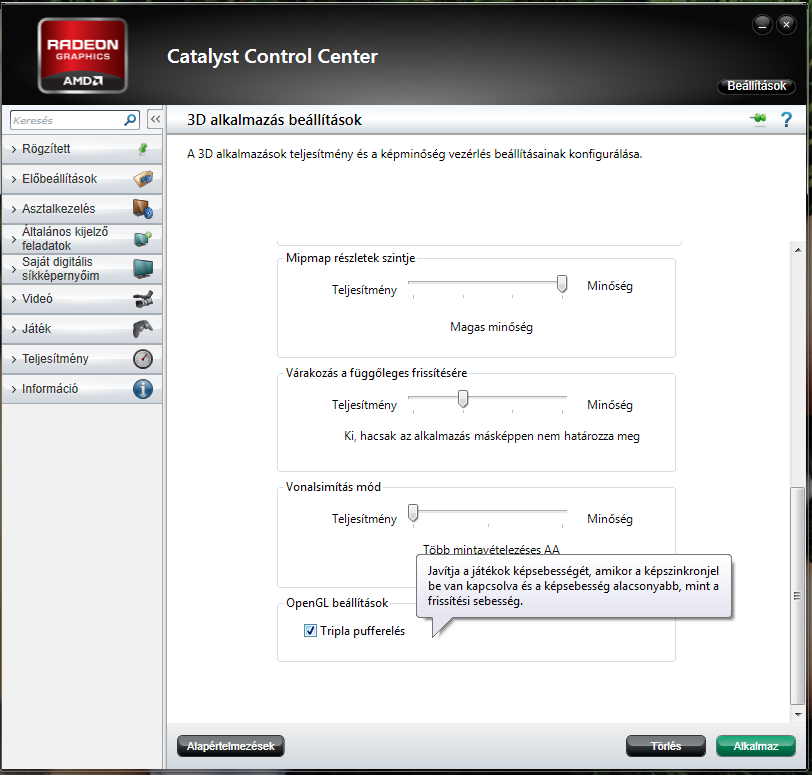Expand the Előbeállítások section chevron
The image size is (812, 775).
(x=14, y=180)
